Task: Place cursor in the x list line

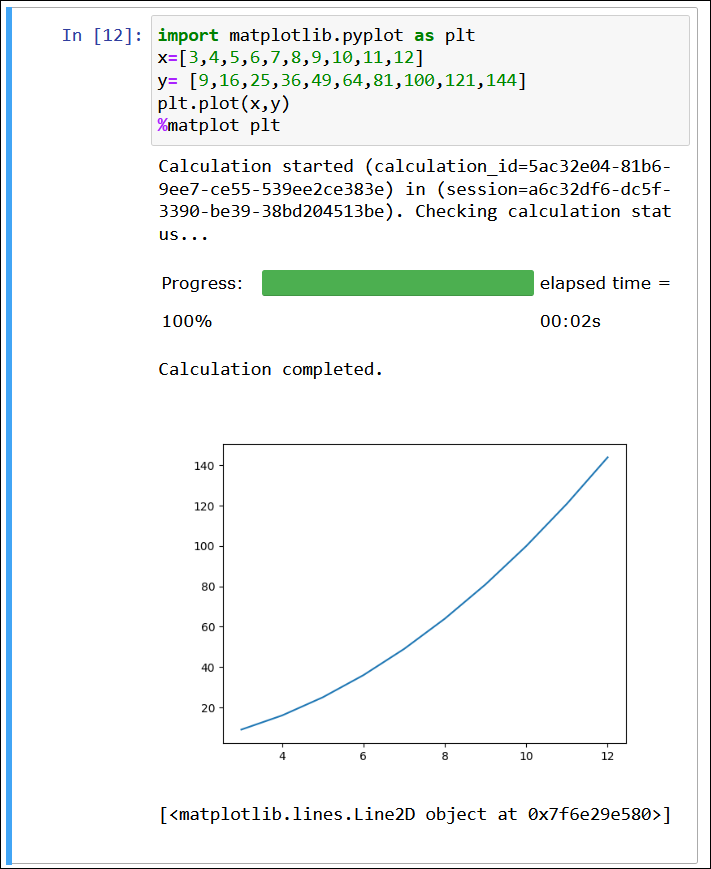Action: (290, 58)
